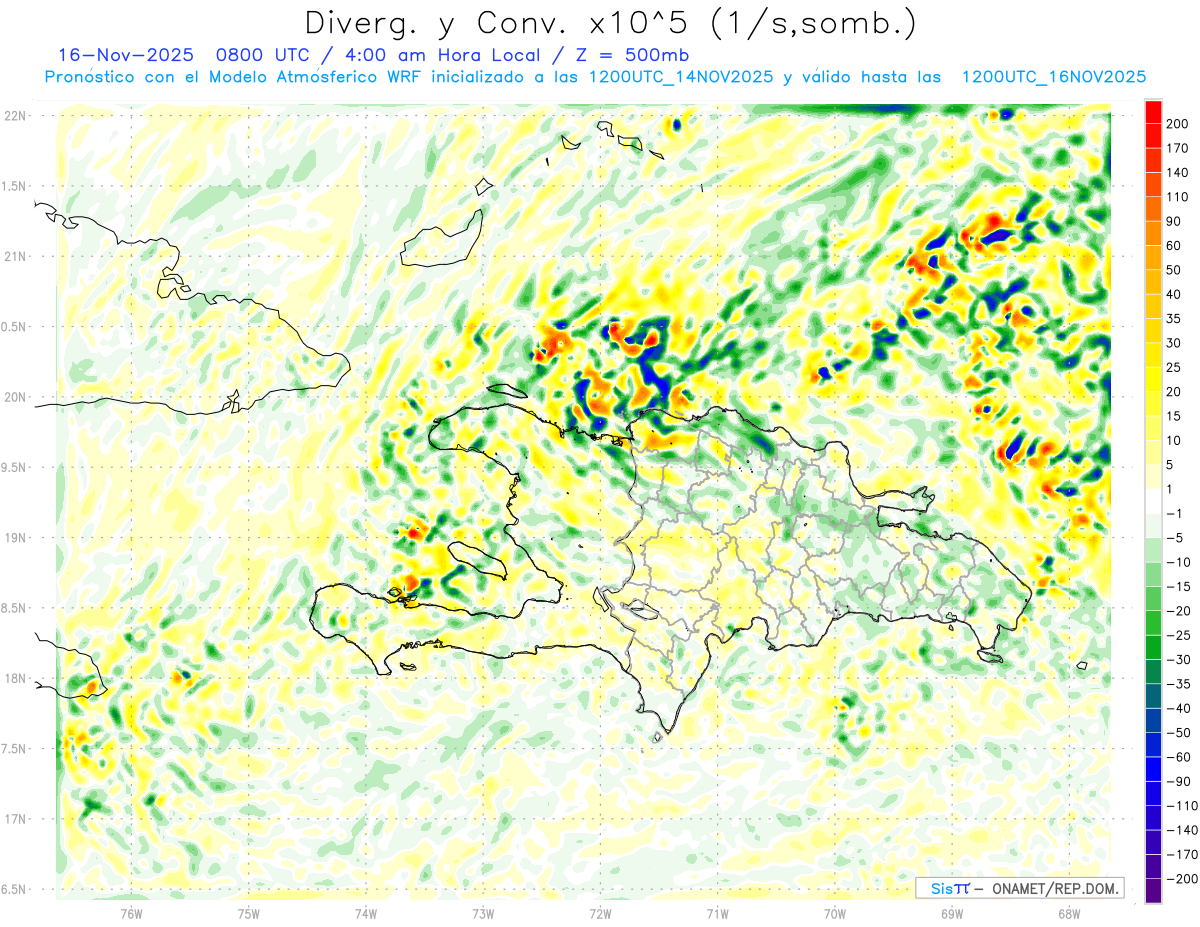Click the "19N" latitude label
The image size is (1200, 927).
(14, 538)
